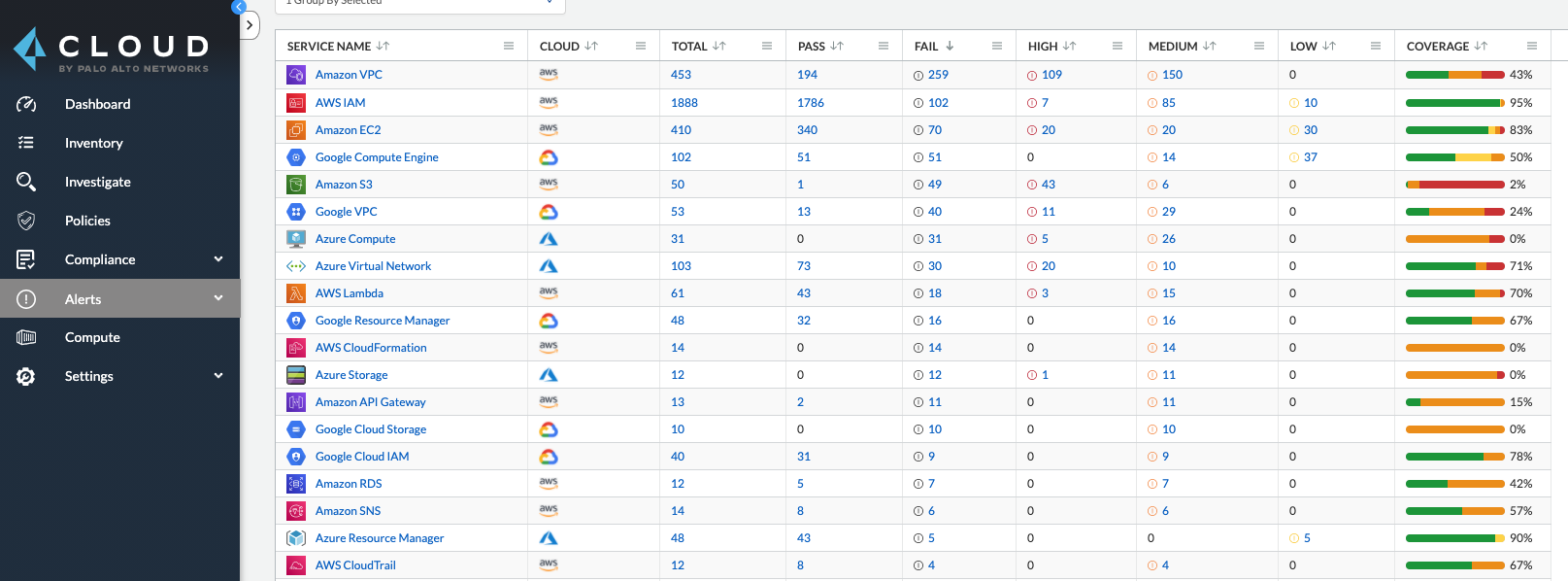Click Amazon S3 coverage bar
Image resolution: width=1568 pixels, height=581 pixels.
point(1454,184)
